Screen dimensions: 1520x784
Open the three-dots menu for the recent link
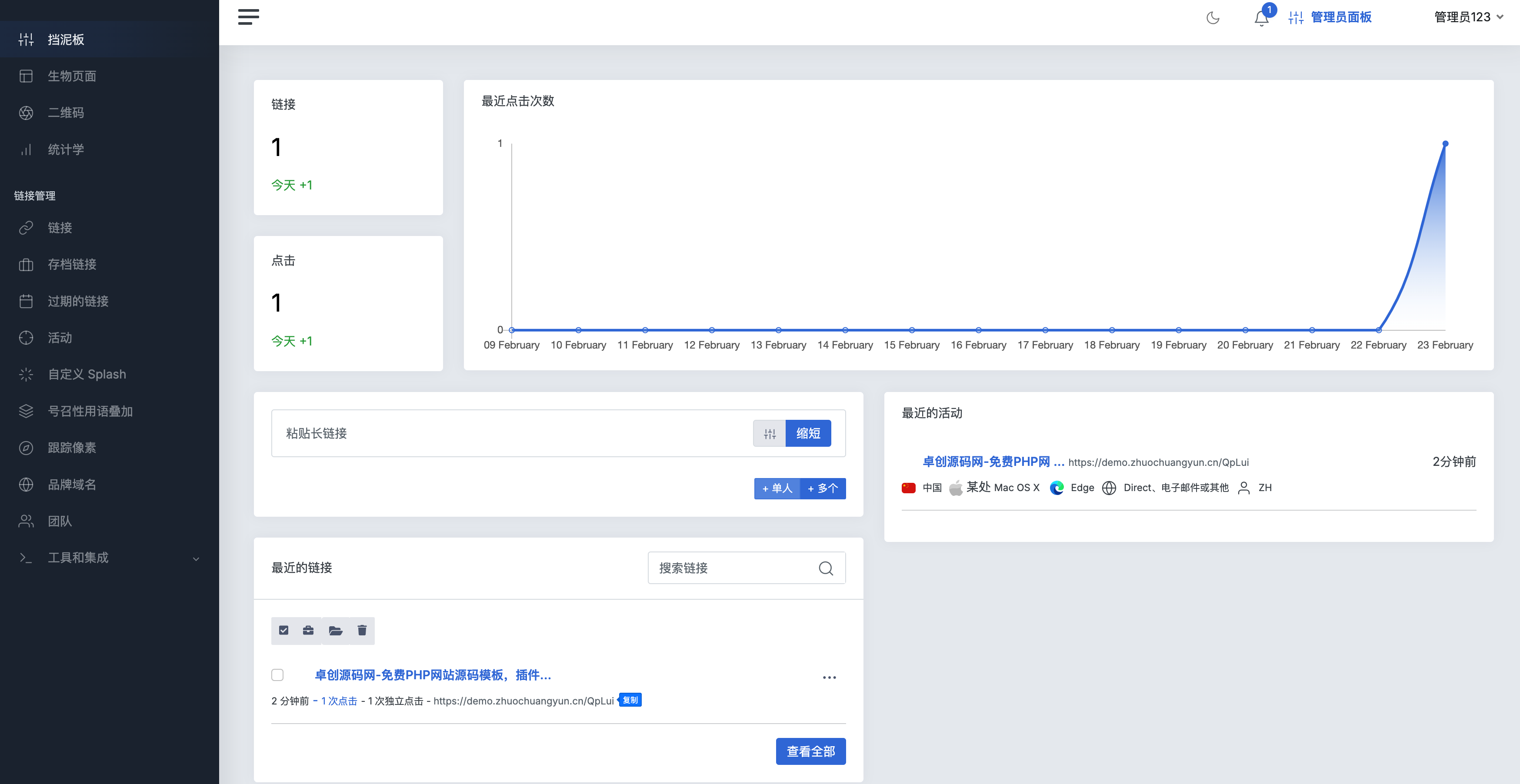coord(829,677)
